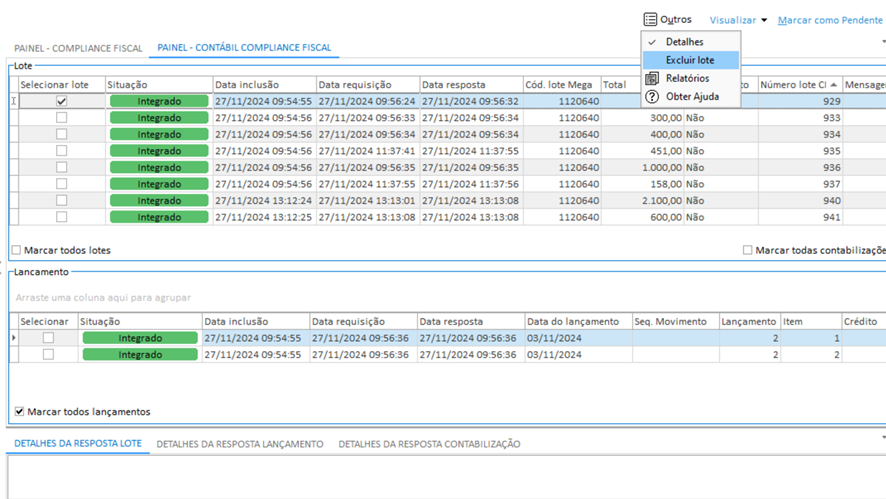The height and width of the screenshot is (499, 886).
Task: Uncheck Marcar todos lançamentos checkbox
Action: click(x=19, y=411)
